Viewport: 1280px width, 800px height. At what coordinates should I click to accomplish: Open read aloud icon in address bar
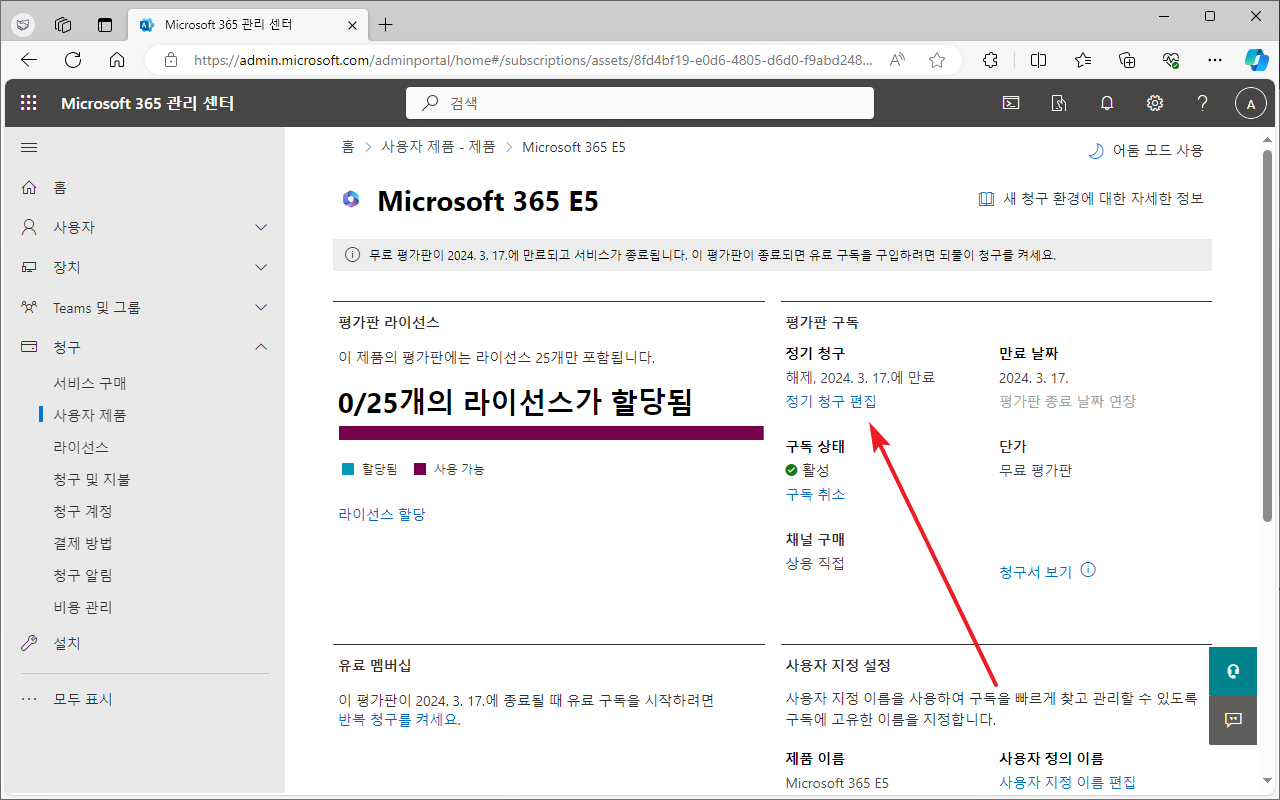pos(897,60)
